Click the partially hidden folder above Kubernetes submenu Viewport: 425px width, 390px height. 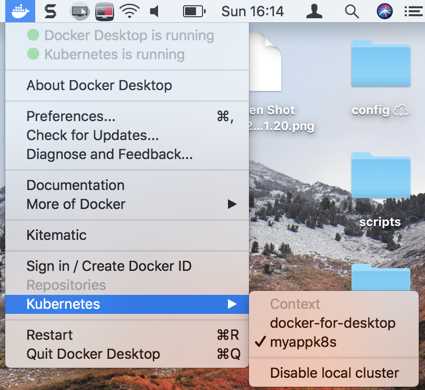pyautogui.click(x=381, y=277)
